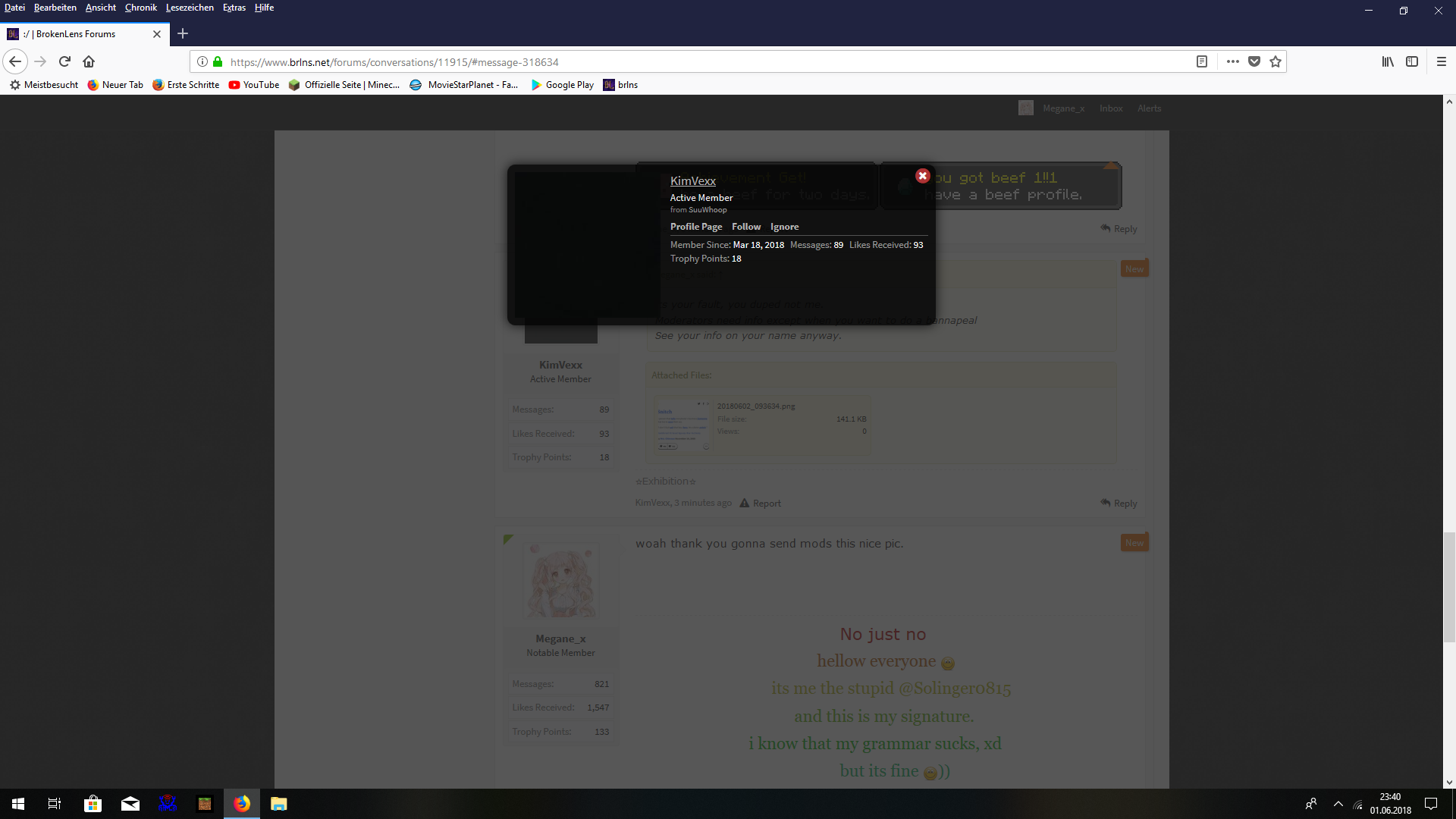Toggle reader view icon
Viewport: 1456px width, 819px height.
coord(1202,61)
